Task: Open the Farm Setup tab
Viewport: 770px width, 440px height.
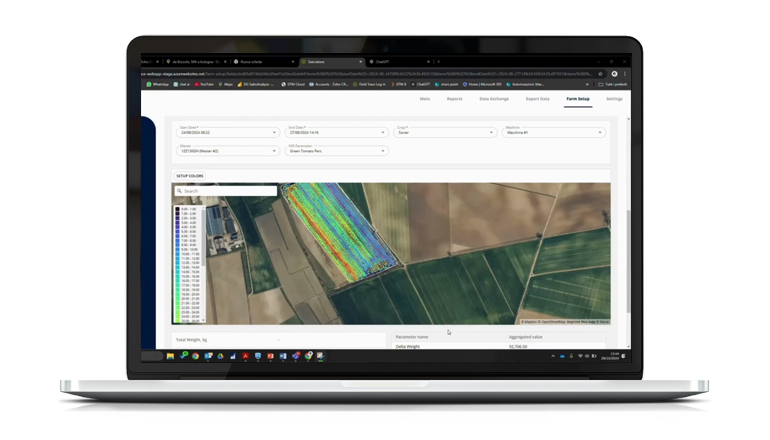Action: click(578, 99)
